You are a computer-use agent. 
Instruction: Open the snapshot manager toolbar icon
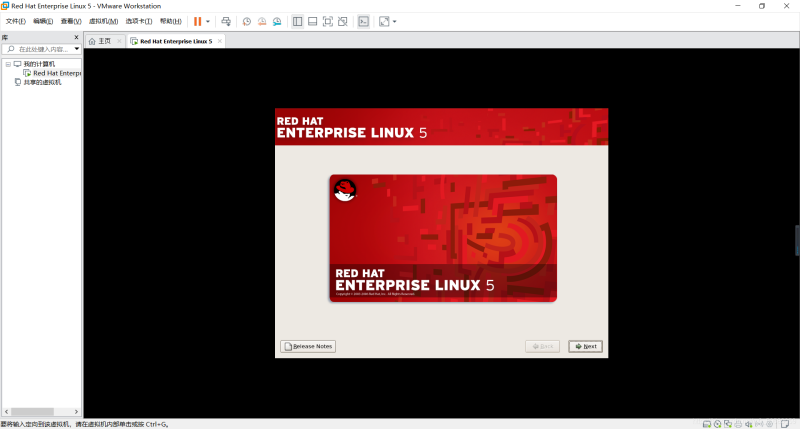[x=277, y=21]
